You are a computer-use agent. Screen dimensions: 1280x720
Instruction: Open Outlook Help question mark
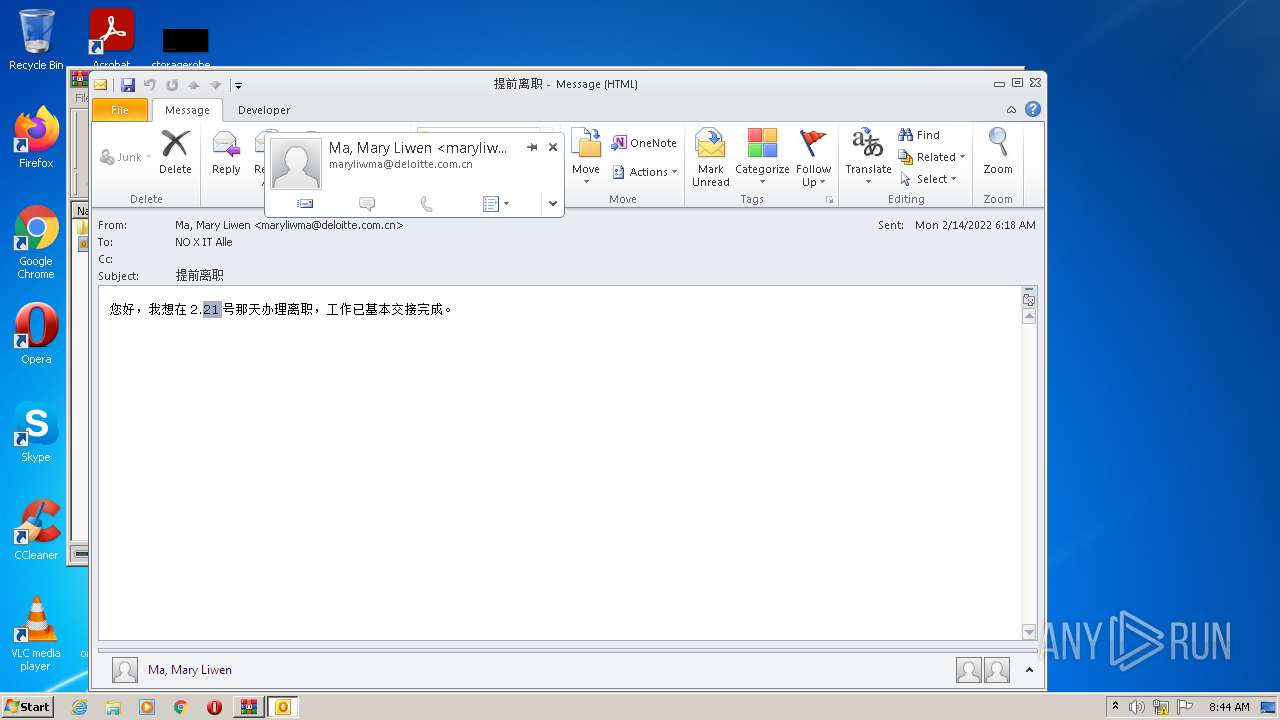tap(1033, 109)
